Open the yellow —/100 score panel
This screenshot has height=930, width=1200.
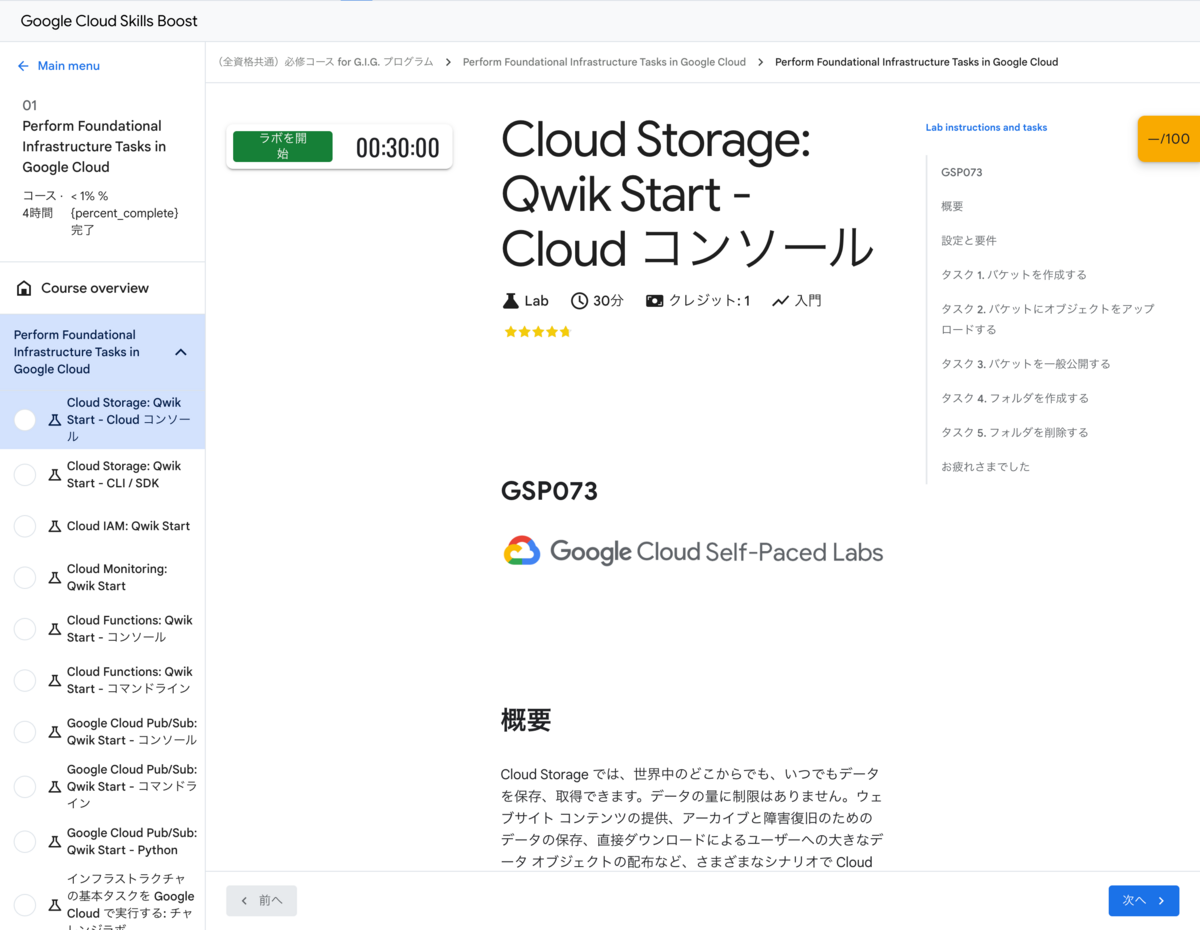pos(1168,138)
